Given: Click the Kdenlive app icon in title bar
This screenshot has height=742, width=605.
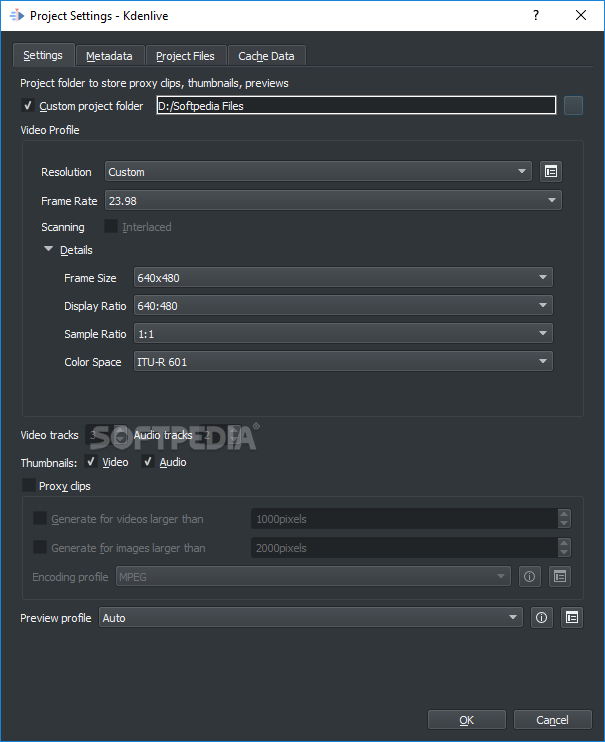Looking at the screenshot, I should tap(17, 16).
